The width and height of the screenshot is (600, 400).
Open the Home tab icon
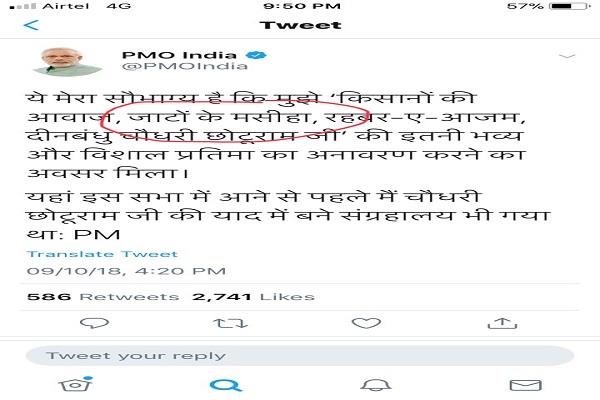[76, 384]
